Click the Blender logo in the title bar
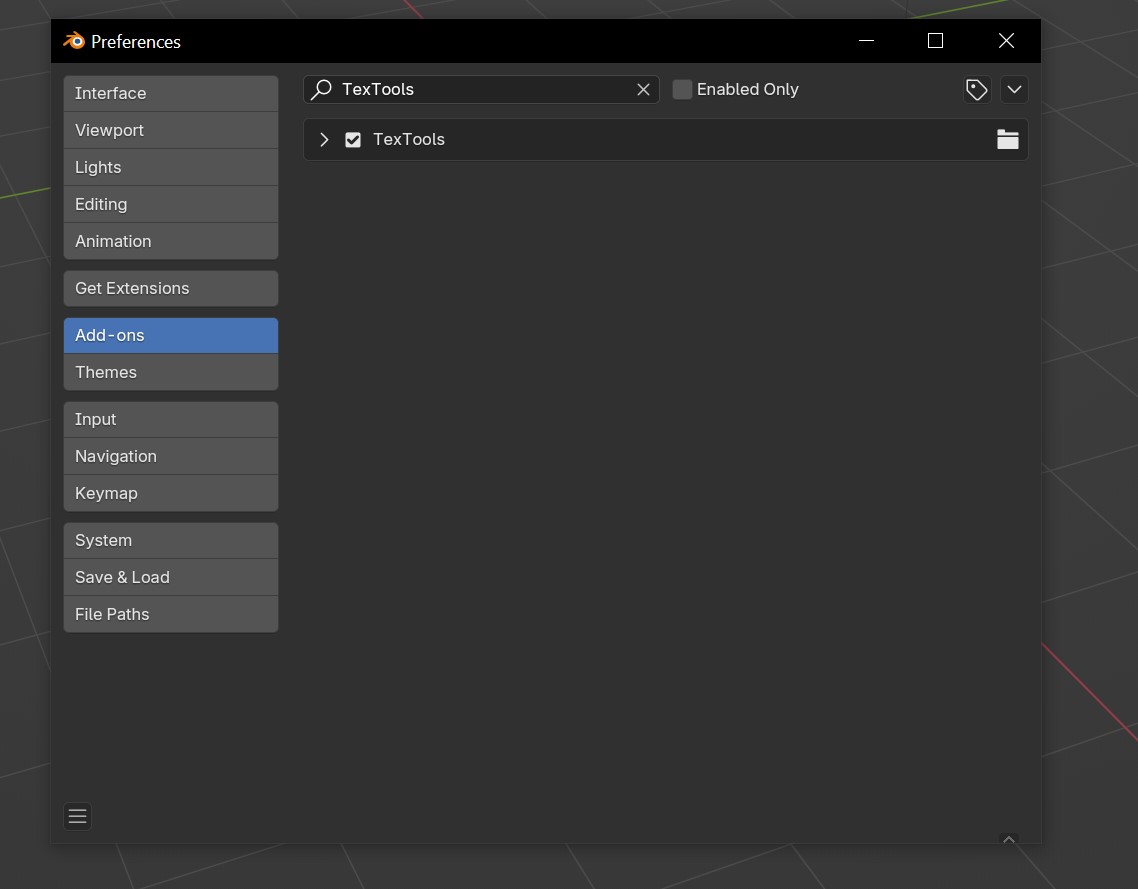Screen dimensions: 1138x889 pyautogui.click(x=73, y=41)
